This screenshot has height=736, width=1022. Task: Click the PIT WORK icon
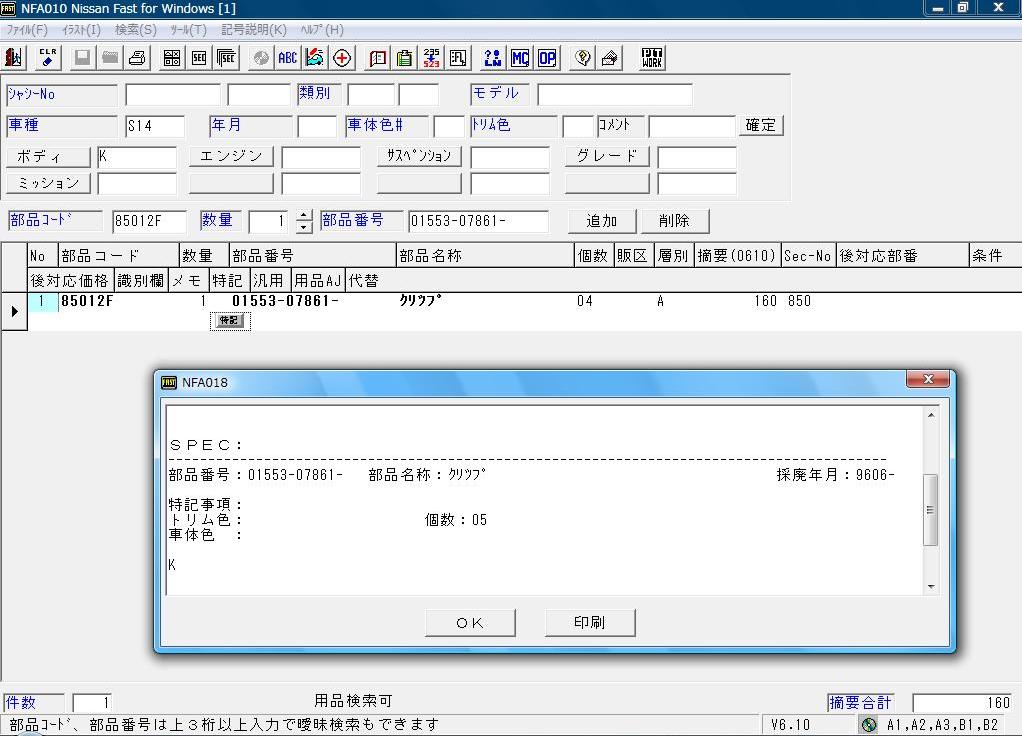652,58
